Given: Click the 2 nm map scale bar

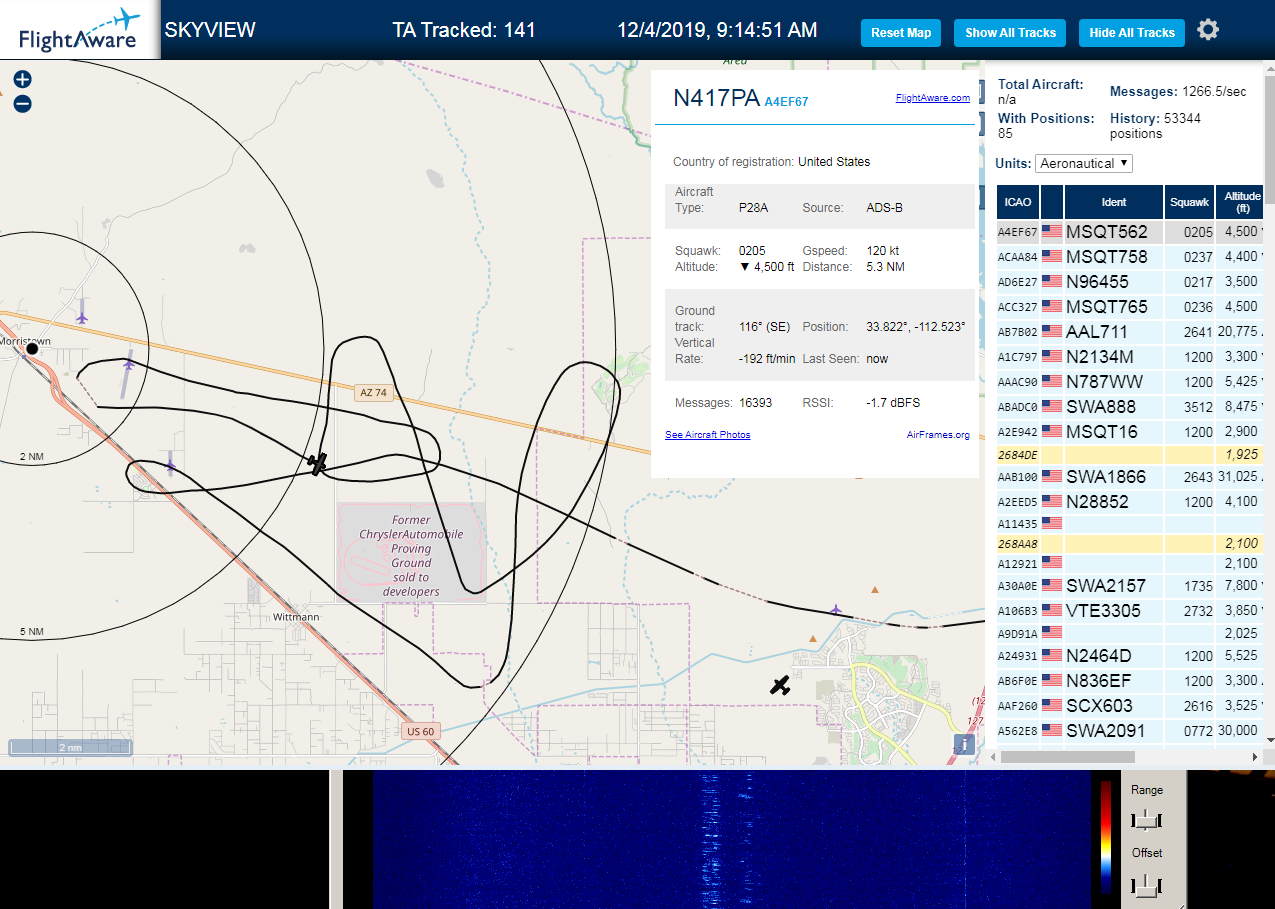Looking at the screenshot, I should tap(70, 747).
